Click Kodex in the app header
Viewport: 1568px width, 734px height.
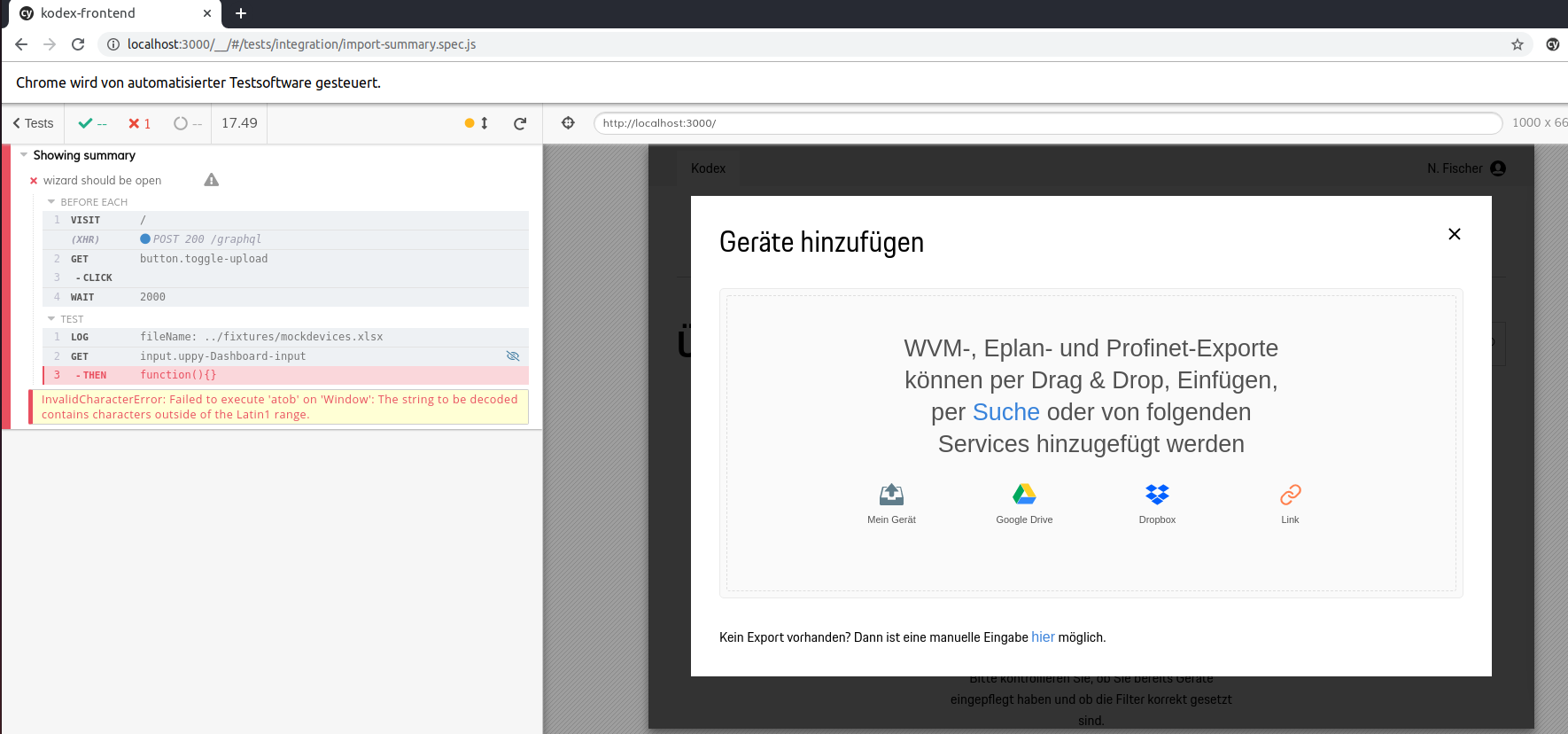(708, 168)
